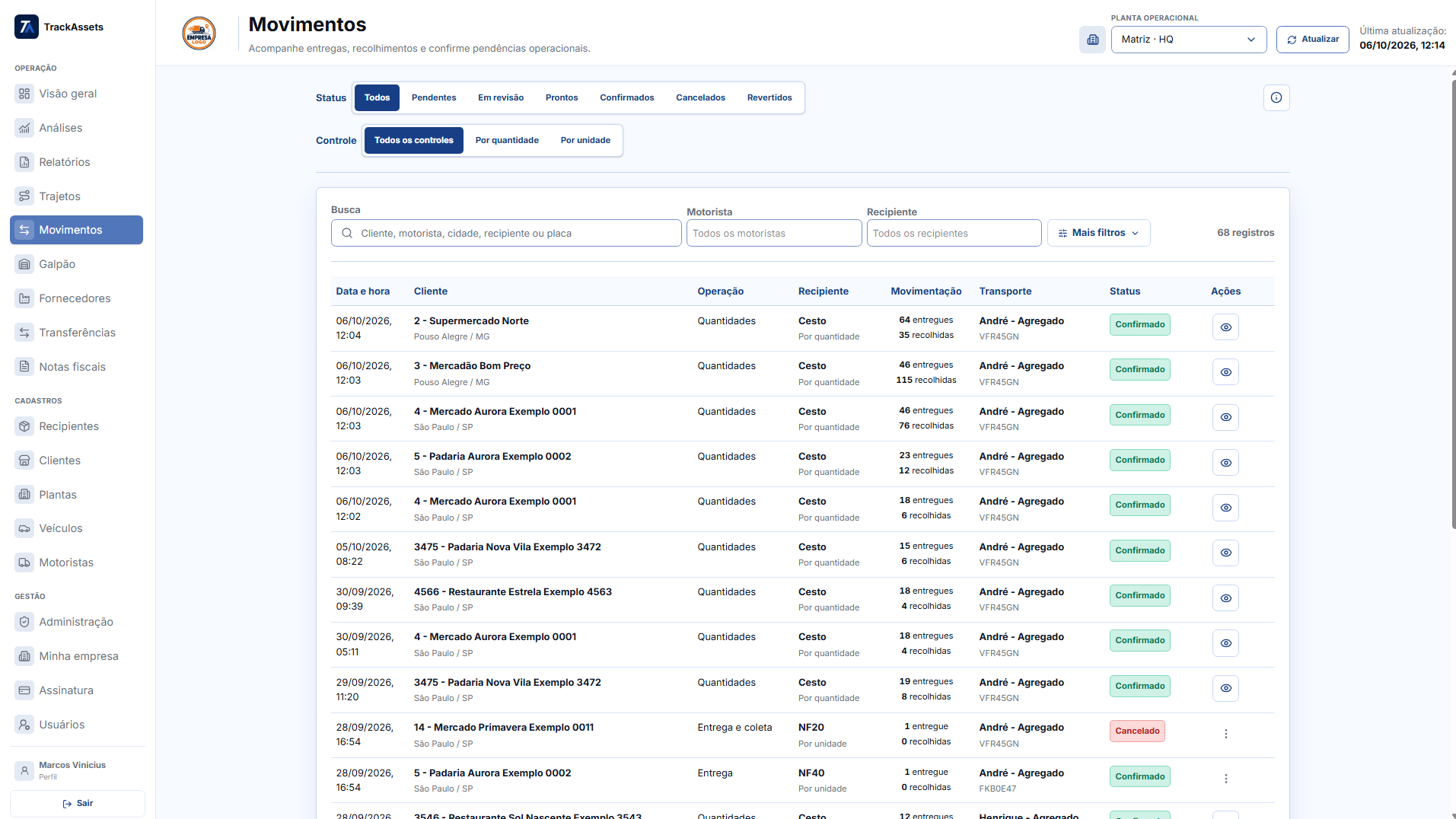The width and height of the screenshot is (1456, 819).
Task: Open the Visão geral dashboard icon
Action: point(24,94)
